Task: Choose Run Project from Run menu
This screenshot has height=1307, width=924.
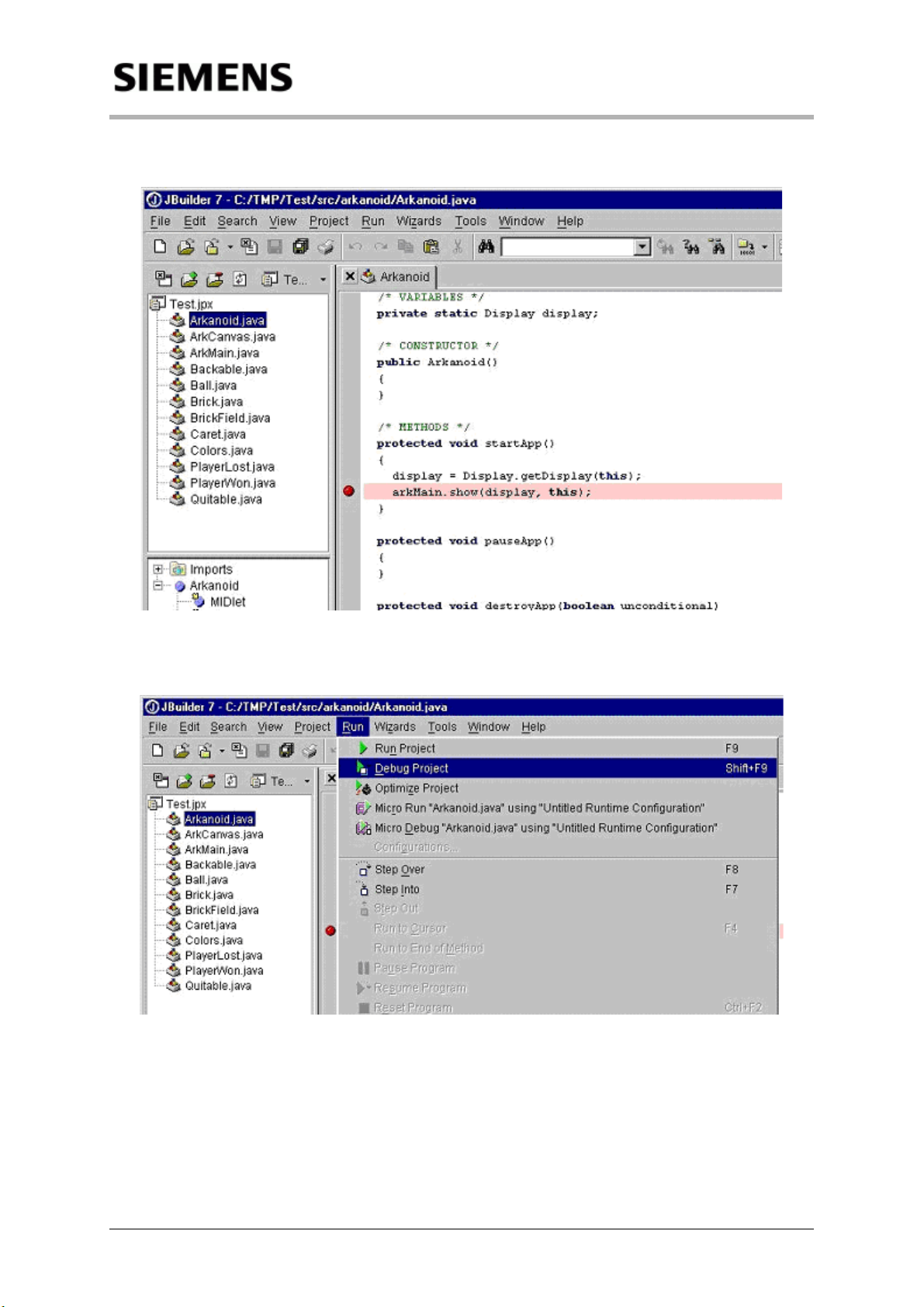Action: pyautogui.click(x=559, y=749)
